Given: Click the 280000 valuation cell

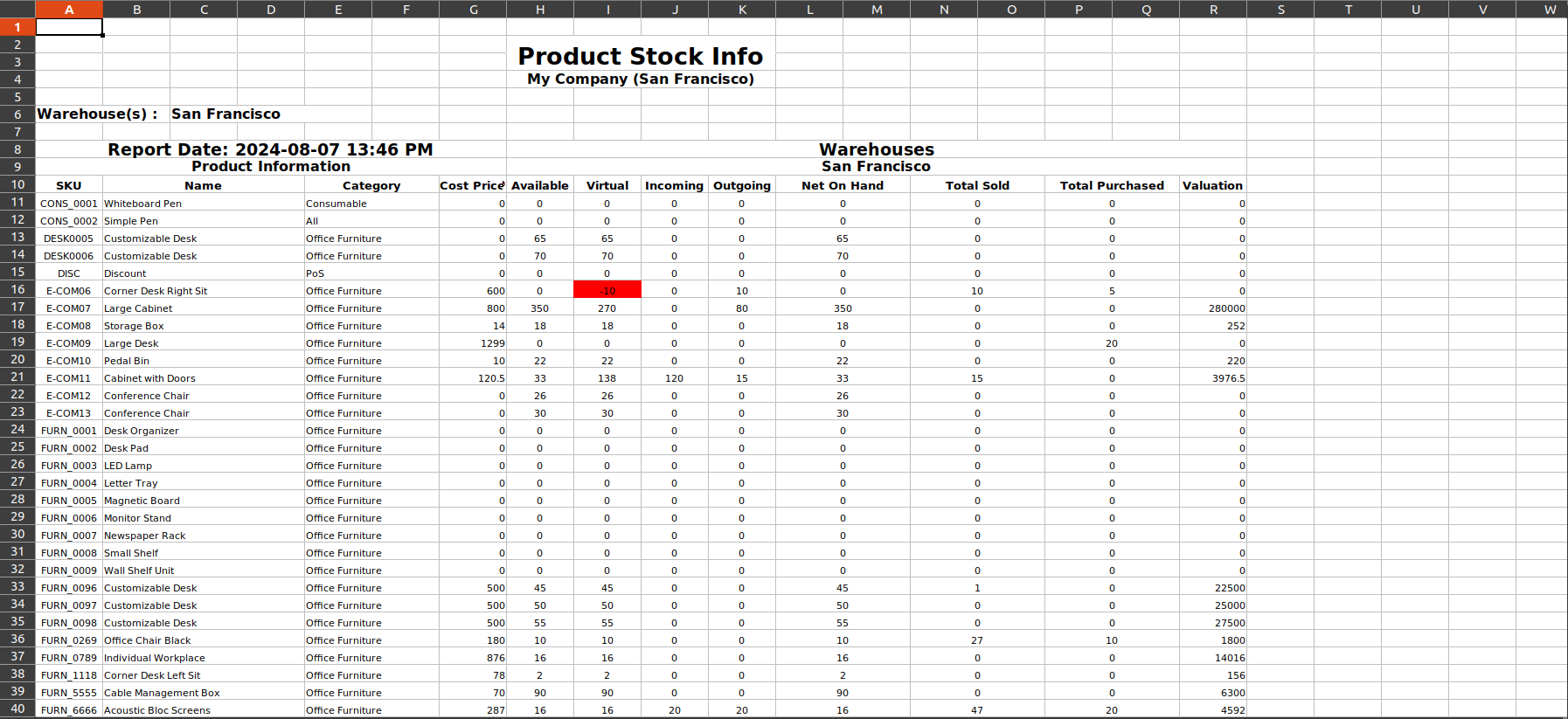Looking at the screenshot, I should (1213, 308).
